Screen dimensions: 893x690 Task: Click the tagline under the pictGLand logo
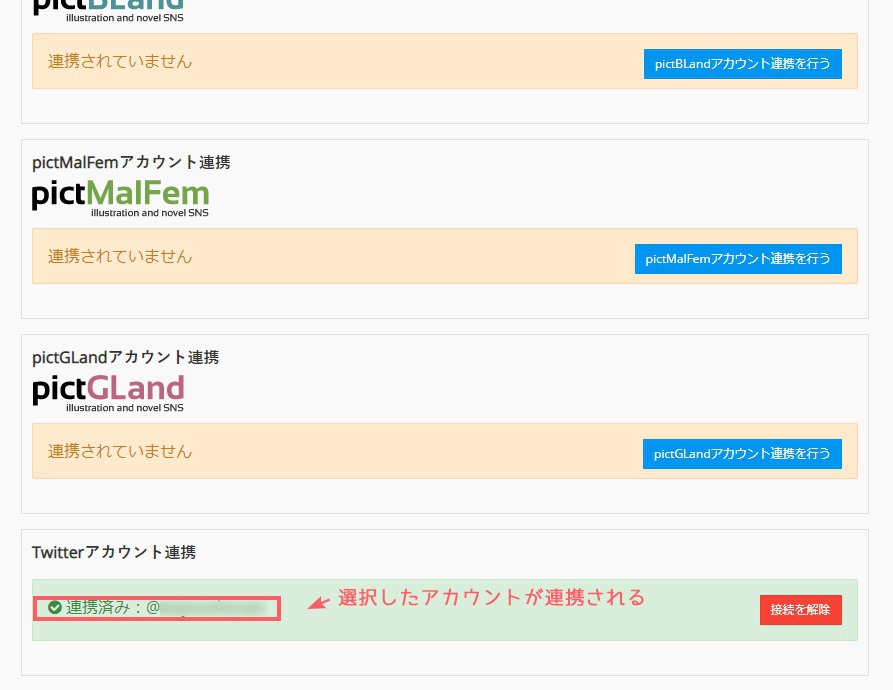point(124,408)
